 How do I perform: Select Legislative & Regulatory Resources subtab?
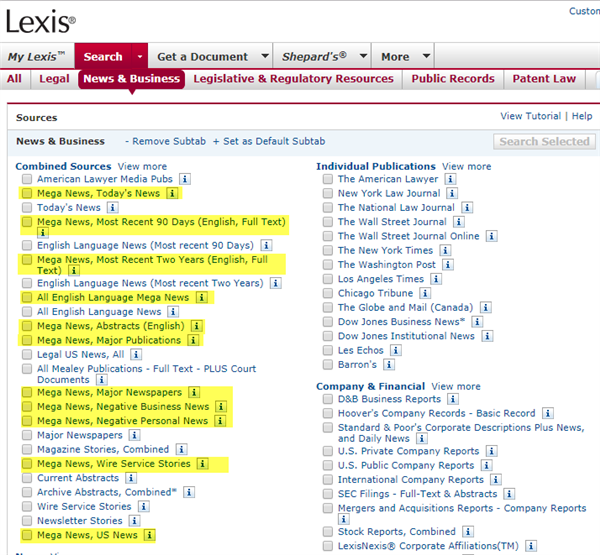(x=293, y=79)
